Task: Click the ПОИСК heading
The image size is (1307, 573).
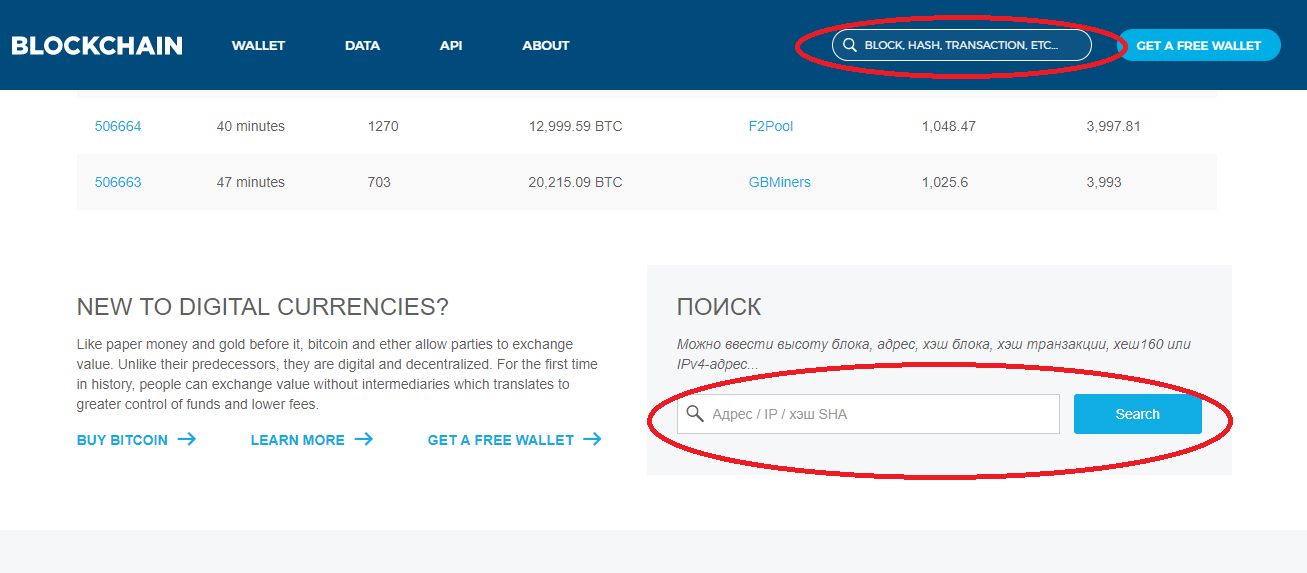Action: 719,307
